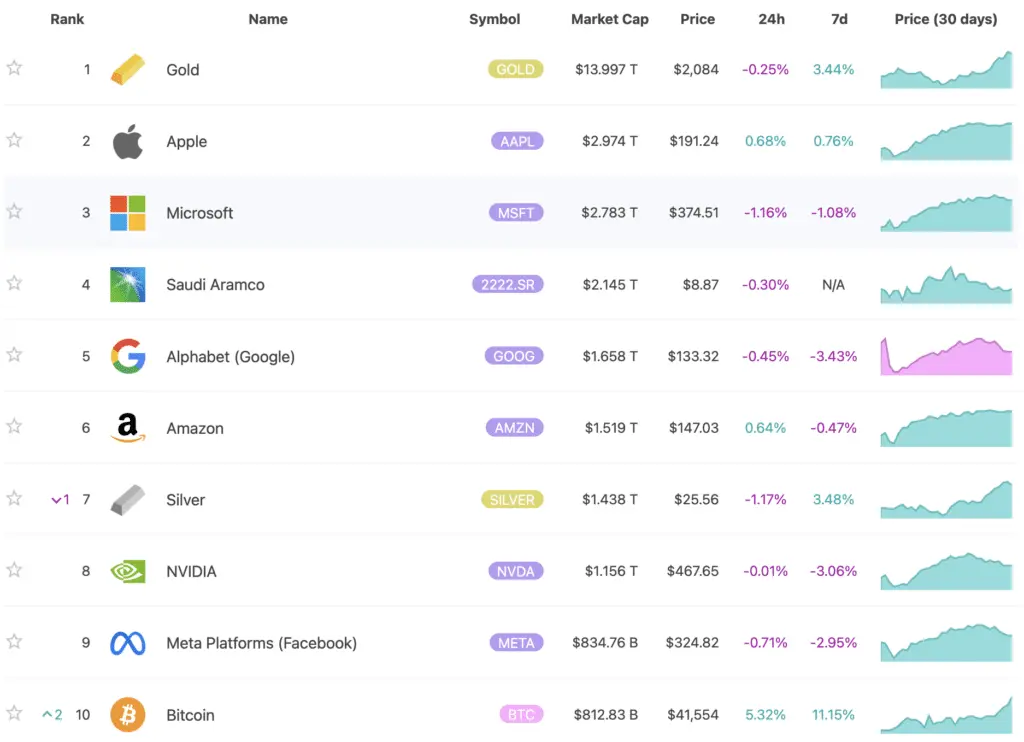This screenshot has width=1024, height=742.
Task: Click Alphabet's pink 30-day price chart
Action: 945,356
